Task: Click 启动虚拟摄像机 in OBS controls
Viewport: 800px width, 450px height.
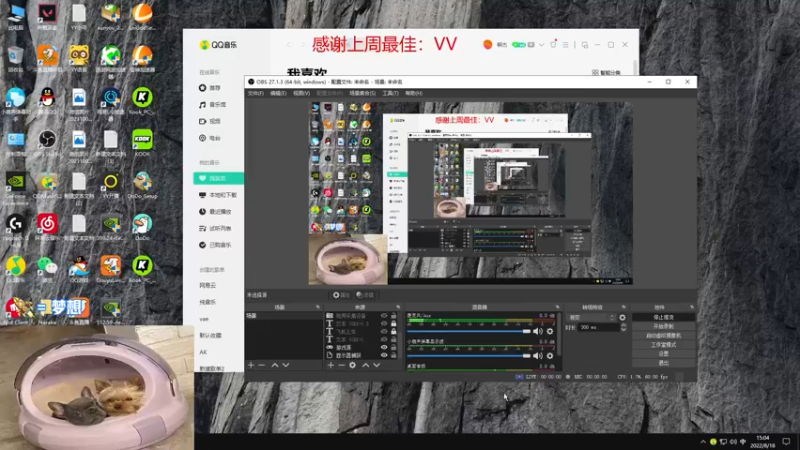Action: coord(663,336)
